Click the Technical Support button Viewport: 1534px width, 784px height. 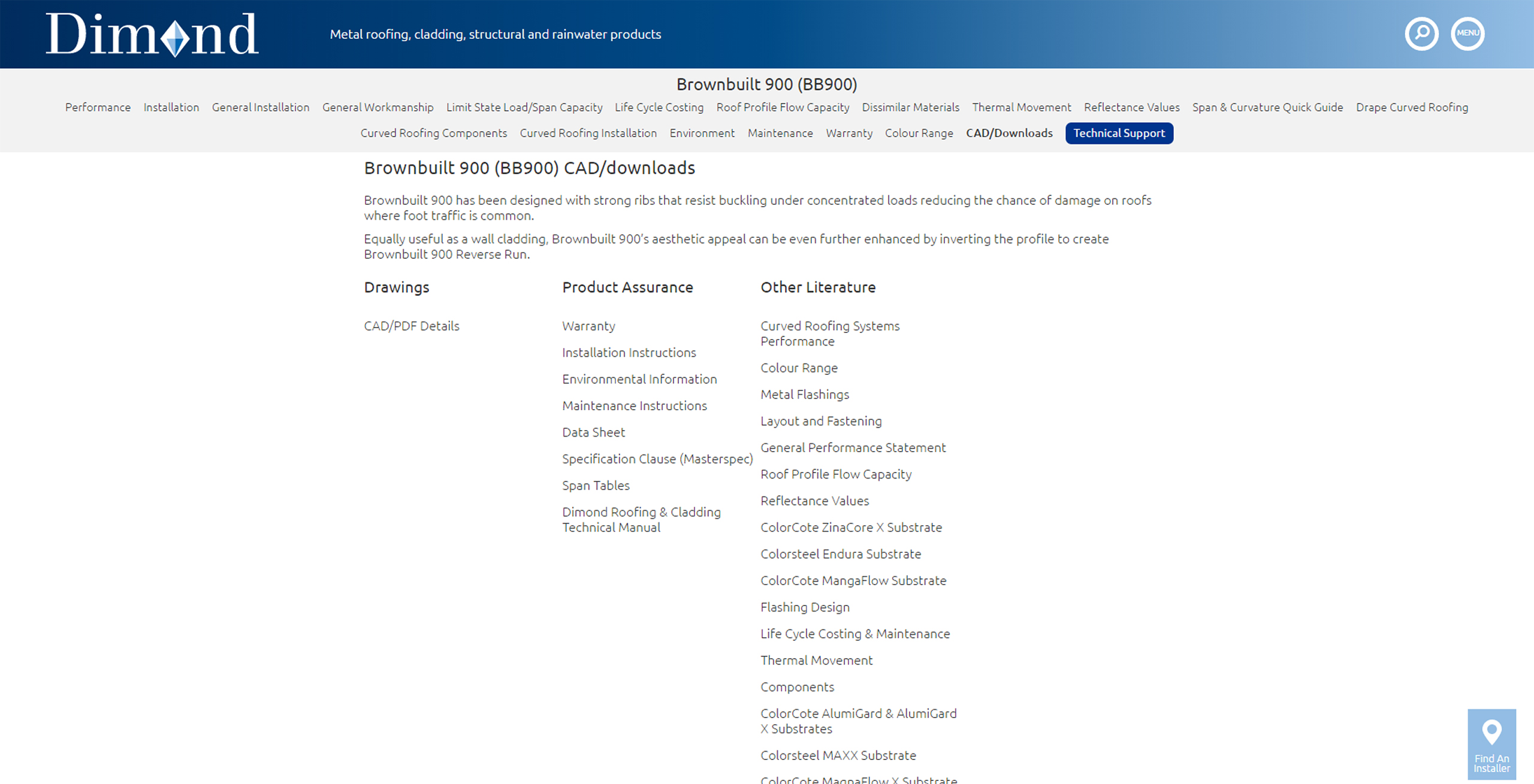[x=1119, y=133]
